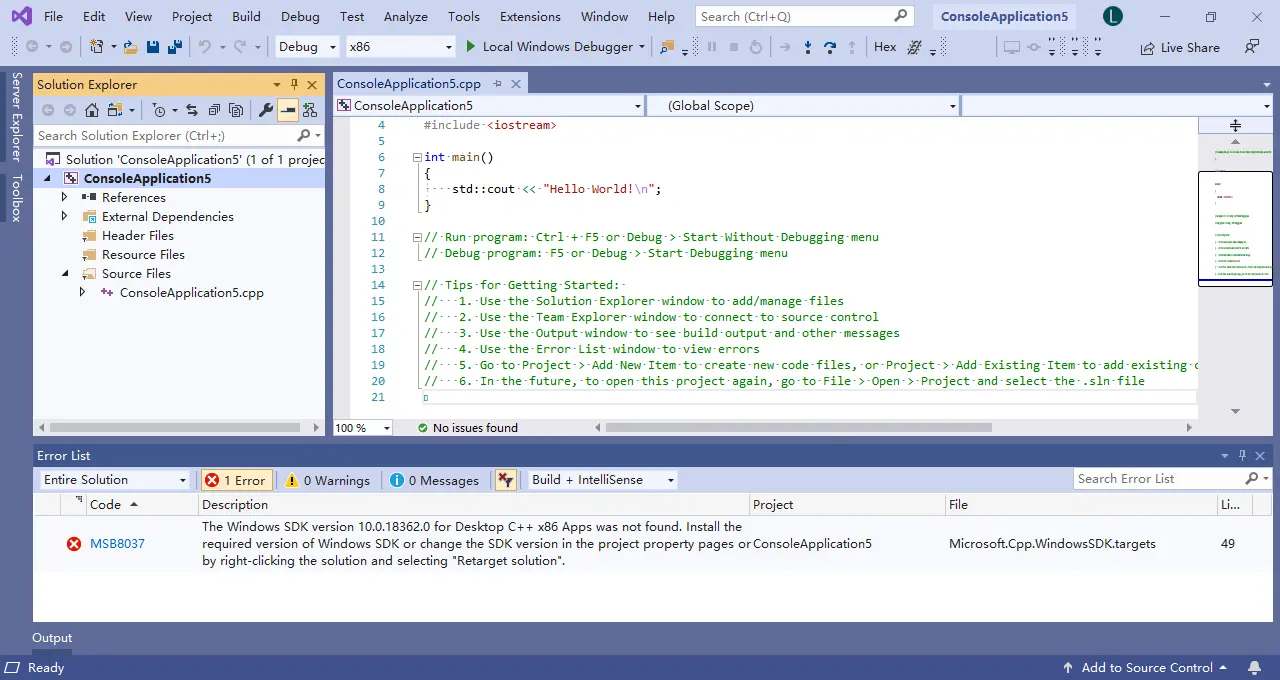Click the Navigate Backward arrow icon

pos(33,46)
